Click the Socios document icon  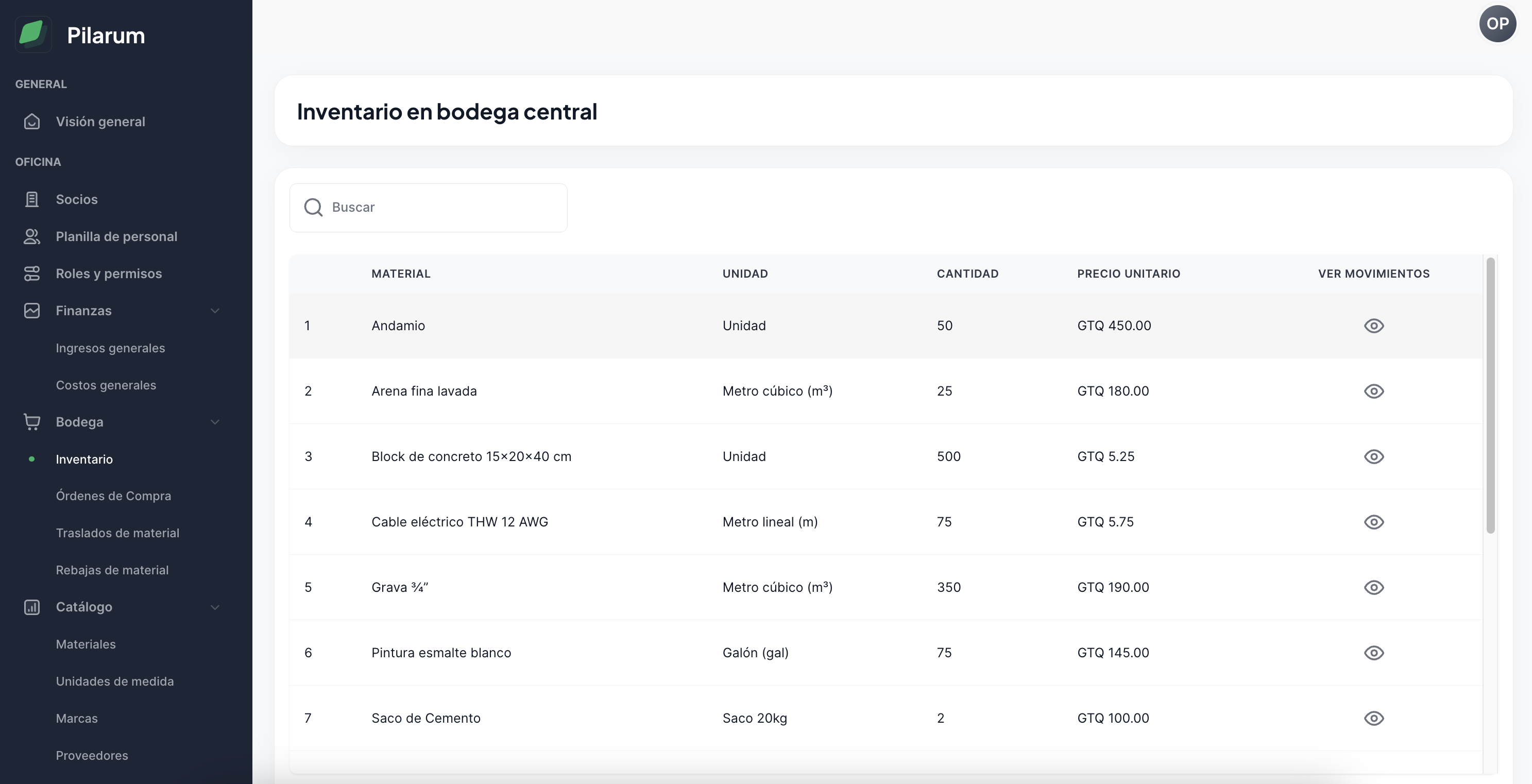coord(32,199)
